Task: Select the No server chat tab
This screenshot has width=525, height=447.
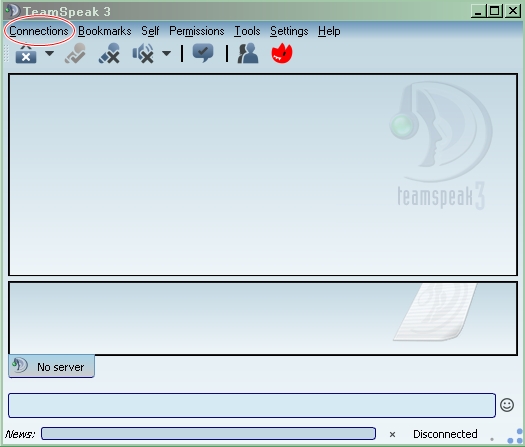Action: point(52,366)
